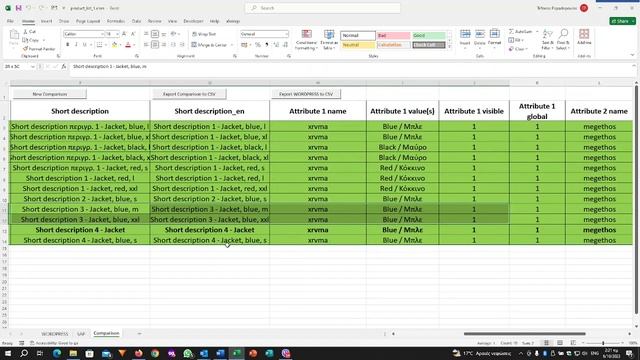Screen dimensions: 640x360
Task: Open Add-ins
Action: (584, 37)
